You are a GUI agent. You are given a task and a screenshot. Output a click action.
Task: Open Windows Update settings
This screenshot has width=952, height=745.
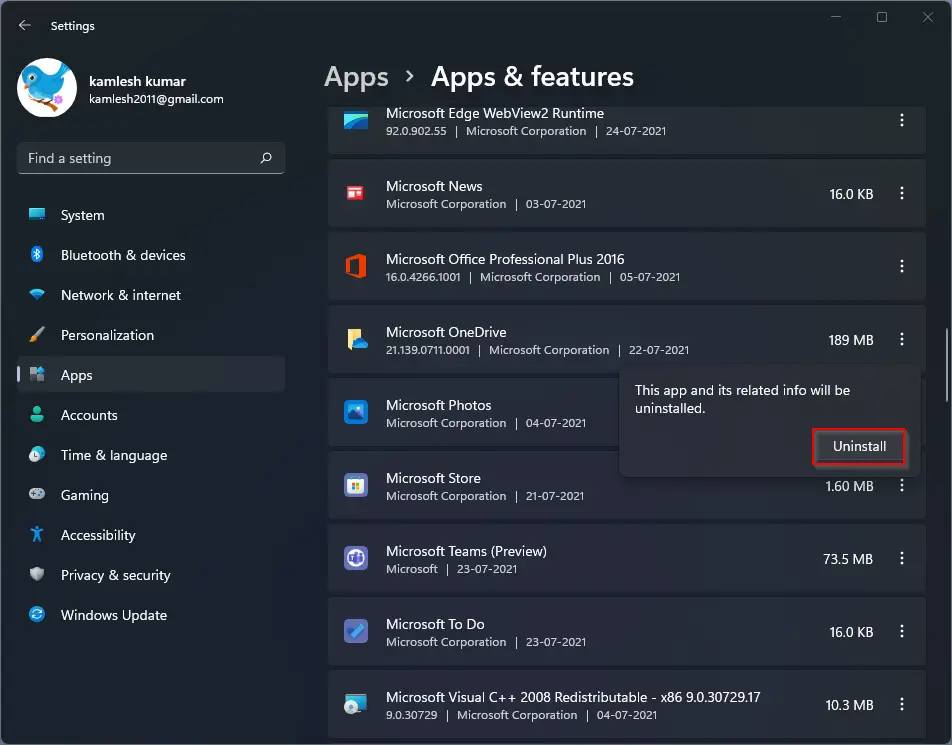pyautogui.click(x=151, y=615)
